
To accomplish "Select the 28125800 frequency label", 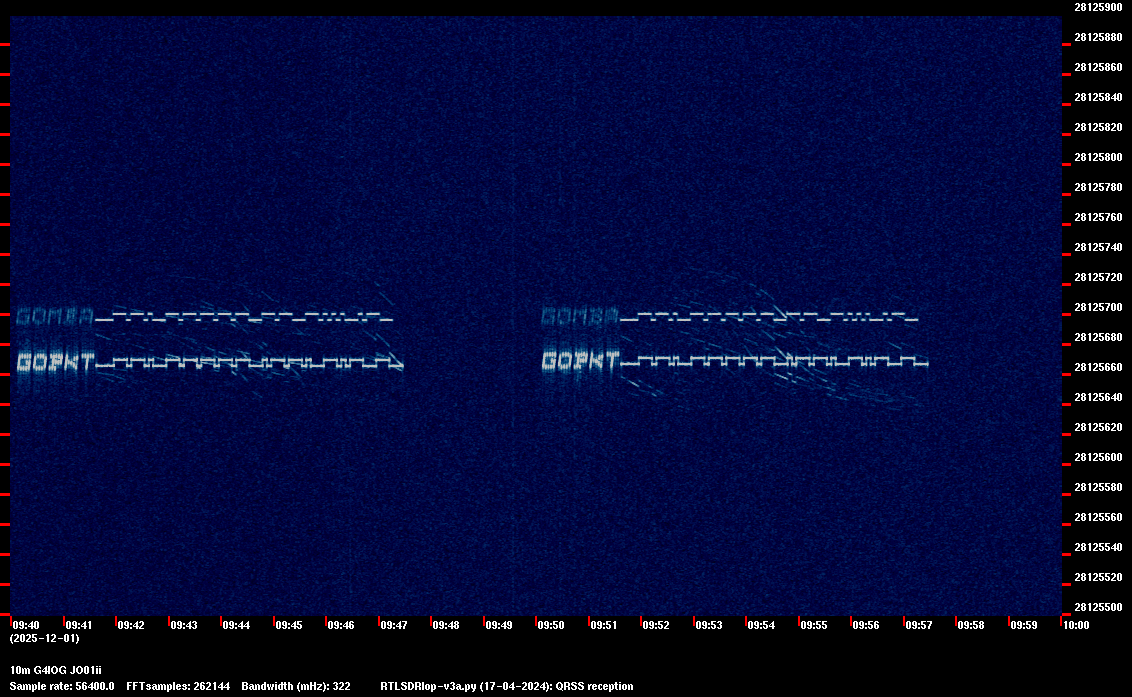I will (1099, 157).
